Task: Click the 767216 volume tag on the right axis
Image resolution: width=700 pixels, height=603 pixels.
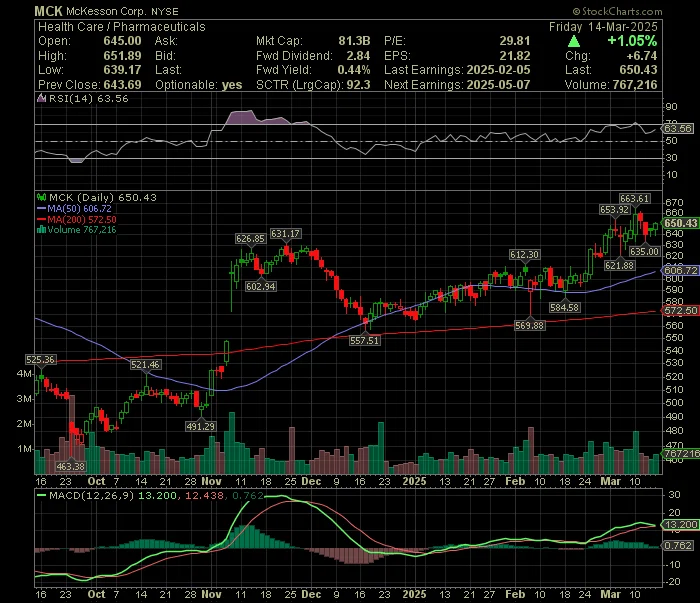Action: [681, 453]
